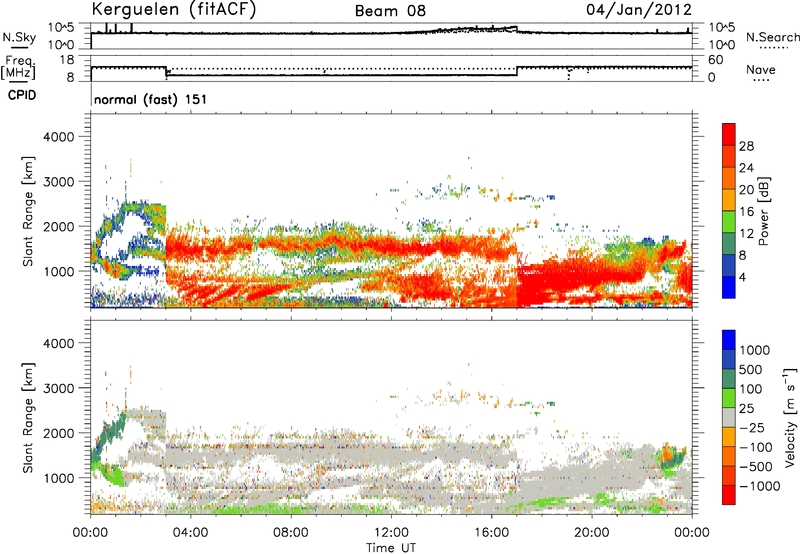This screenshot has width=800, height=554.
Task: Click the Velocity colorbar red segment at bottom
Action: (x=729, y=495)
